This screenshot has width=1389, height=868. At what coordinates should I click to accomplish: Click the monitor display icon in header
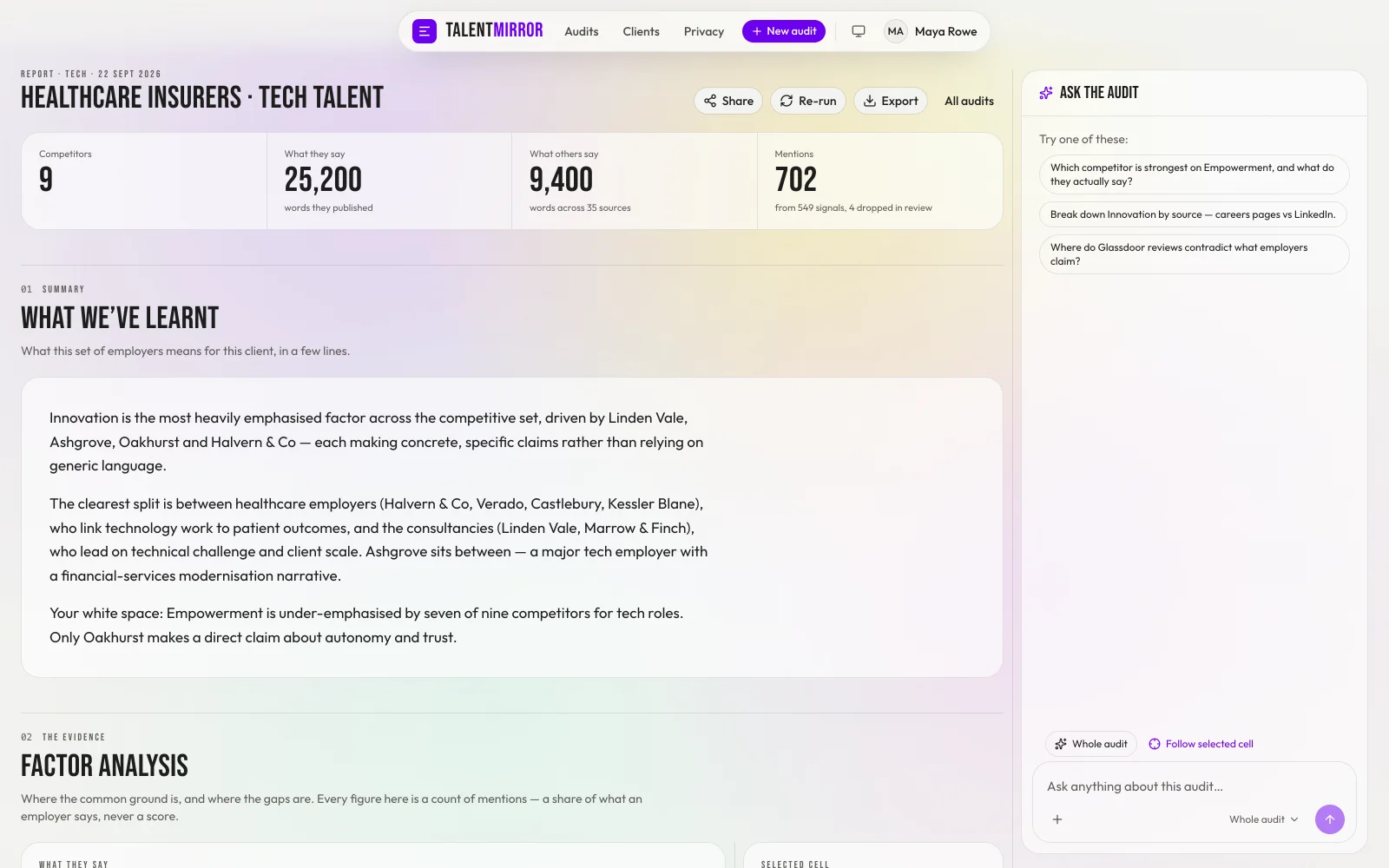(859, 31)
